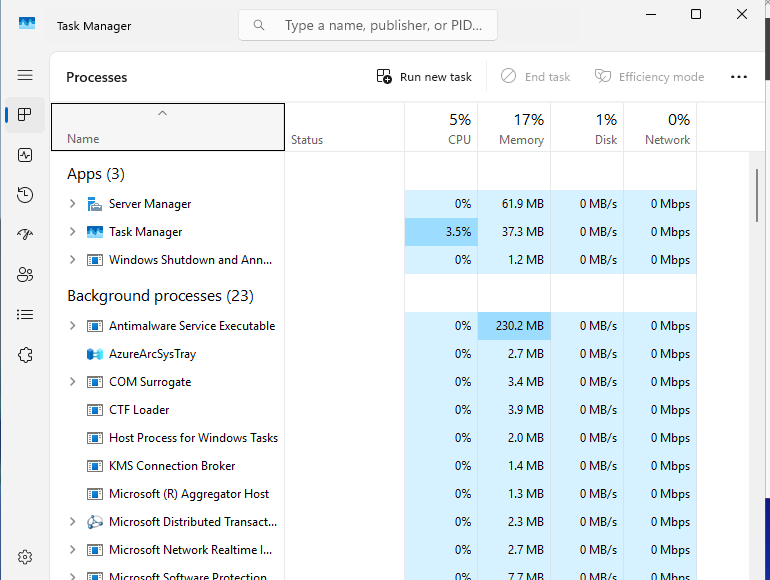770x580 pixels.
Task: Sort by the Network column header
Action: click(660, 127)
